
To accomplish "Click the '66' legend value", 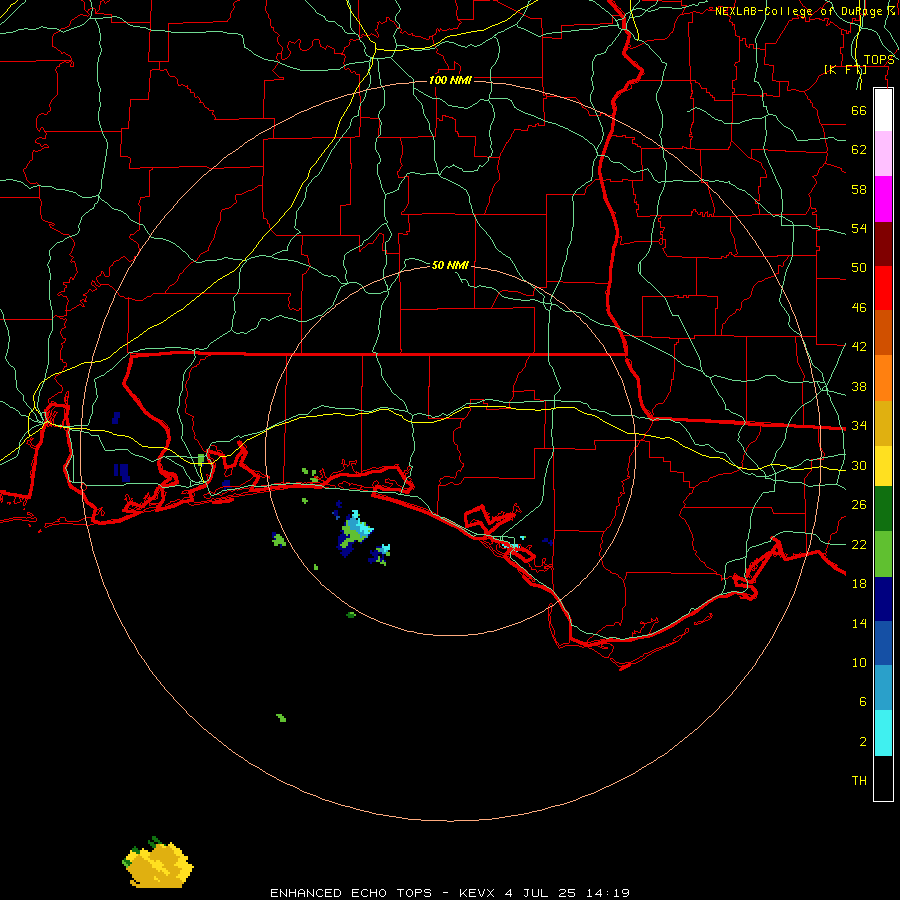I will pos(859,110).
